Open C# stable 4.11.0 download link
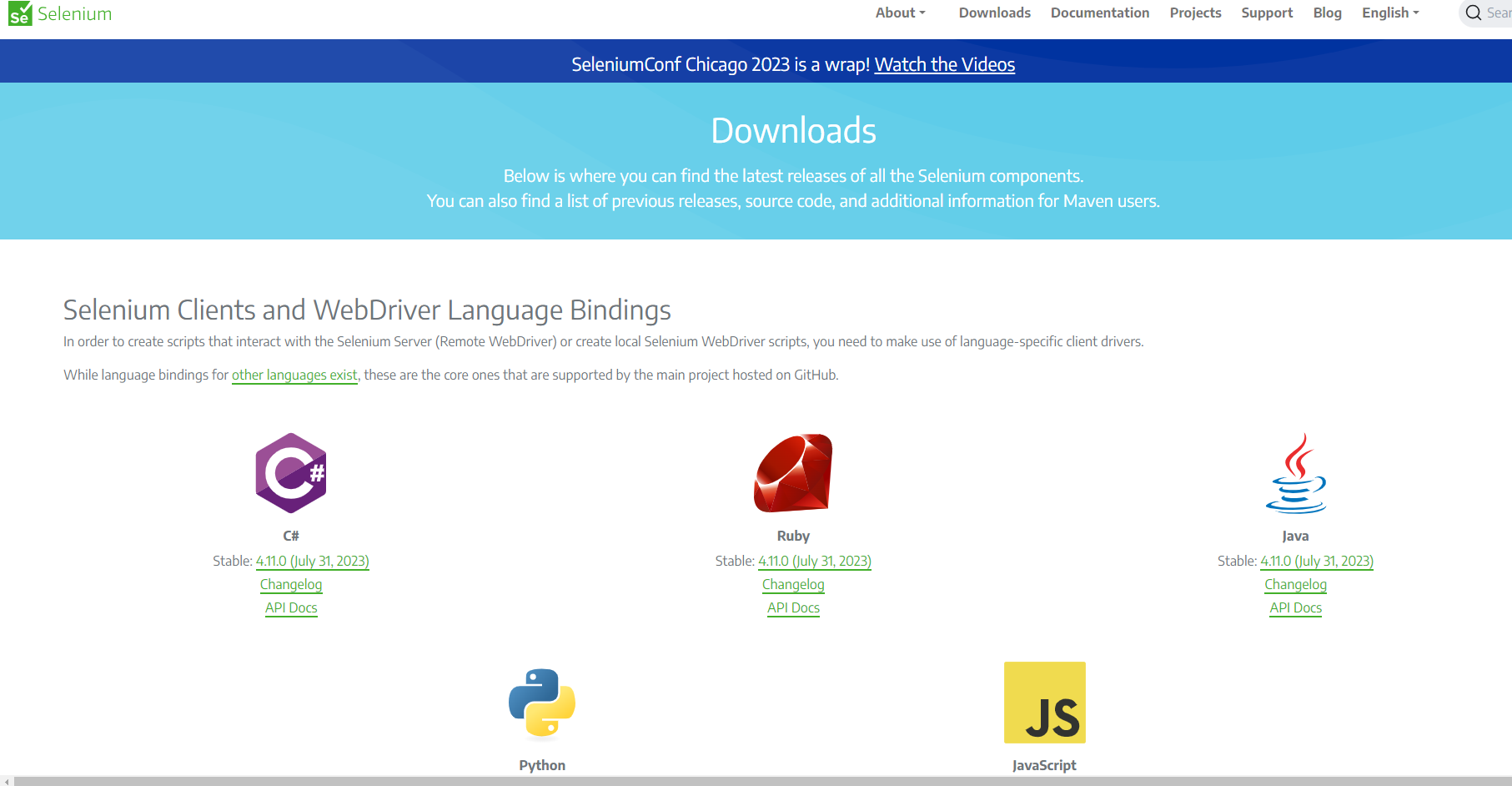The width and height of the screenshot is (1512, 786). click(313, 561)
